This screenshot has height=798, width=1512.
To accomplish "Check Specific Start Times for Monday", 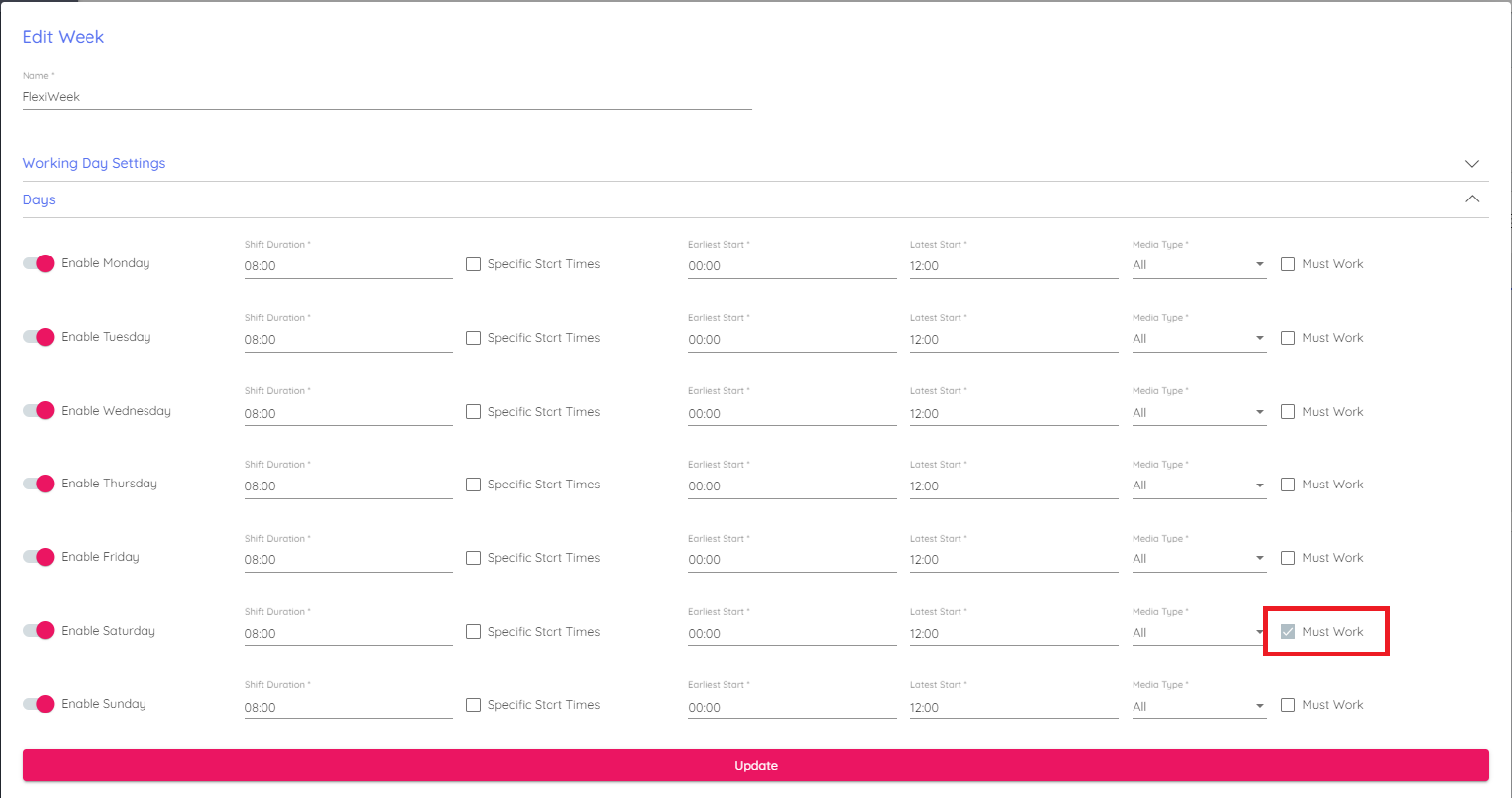I will (474, 264).
